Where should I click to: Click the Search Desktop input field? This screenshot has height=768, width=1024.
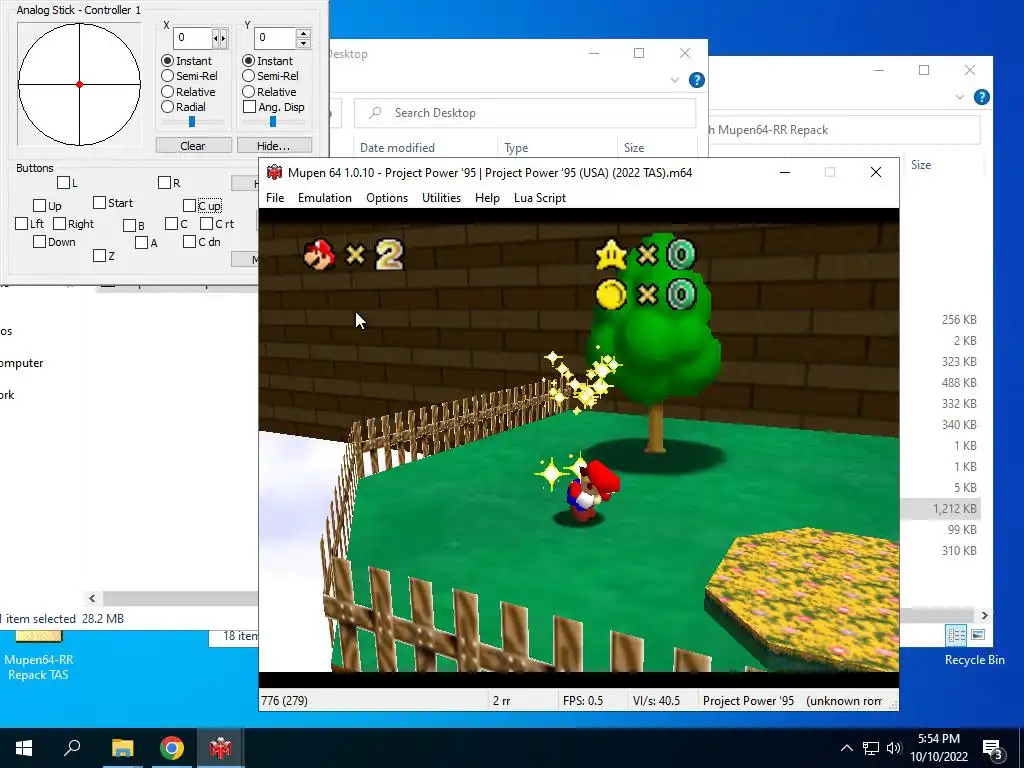click(525, 113)
